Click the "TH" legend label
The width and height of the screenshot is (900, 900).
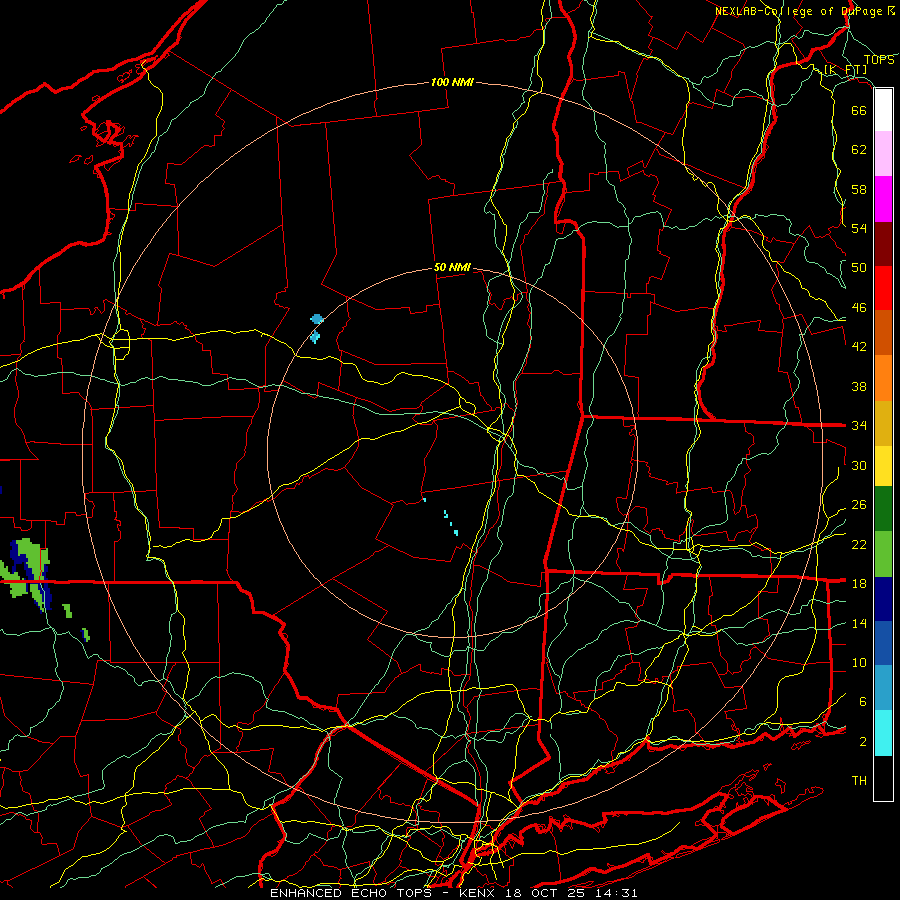[859, 781]
